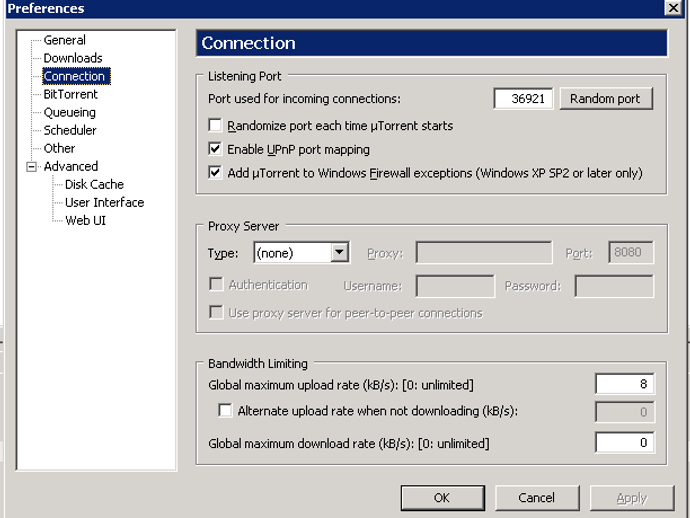Select User Interface under Advanced
Viewport: 690px width, 518px height.
point(104,202)
